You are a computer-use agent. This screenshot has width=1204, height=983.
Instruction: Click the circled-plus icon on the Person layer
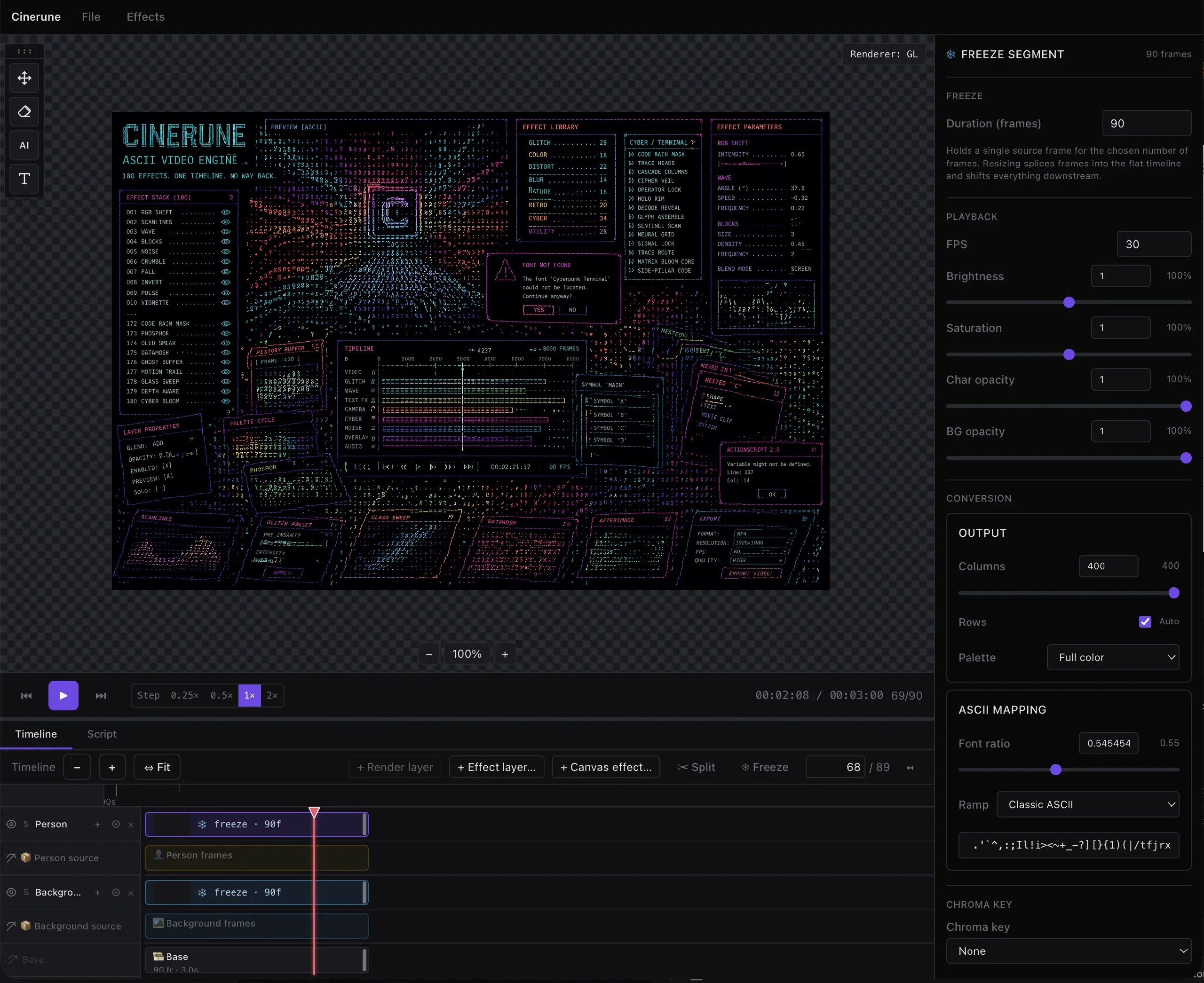[116, 825]
